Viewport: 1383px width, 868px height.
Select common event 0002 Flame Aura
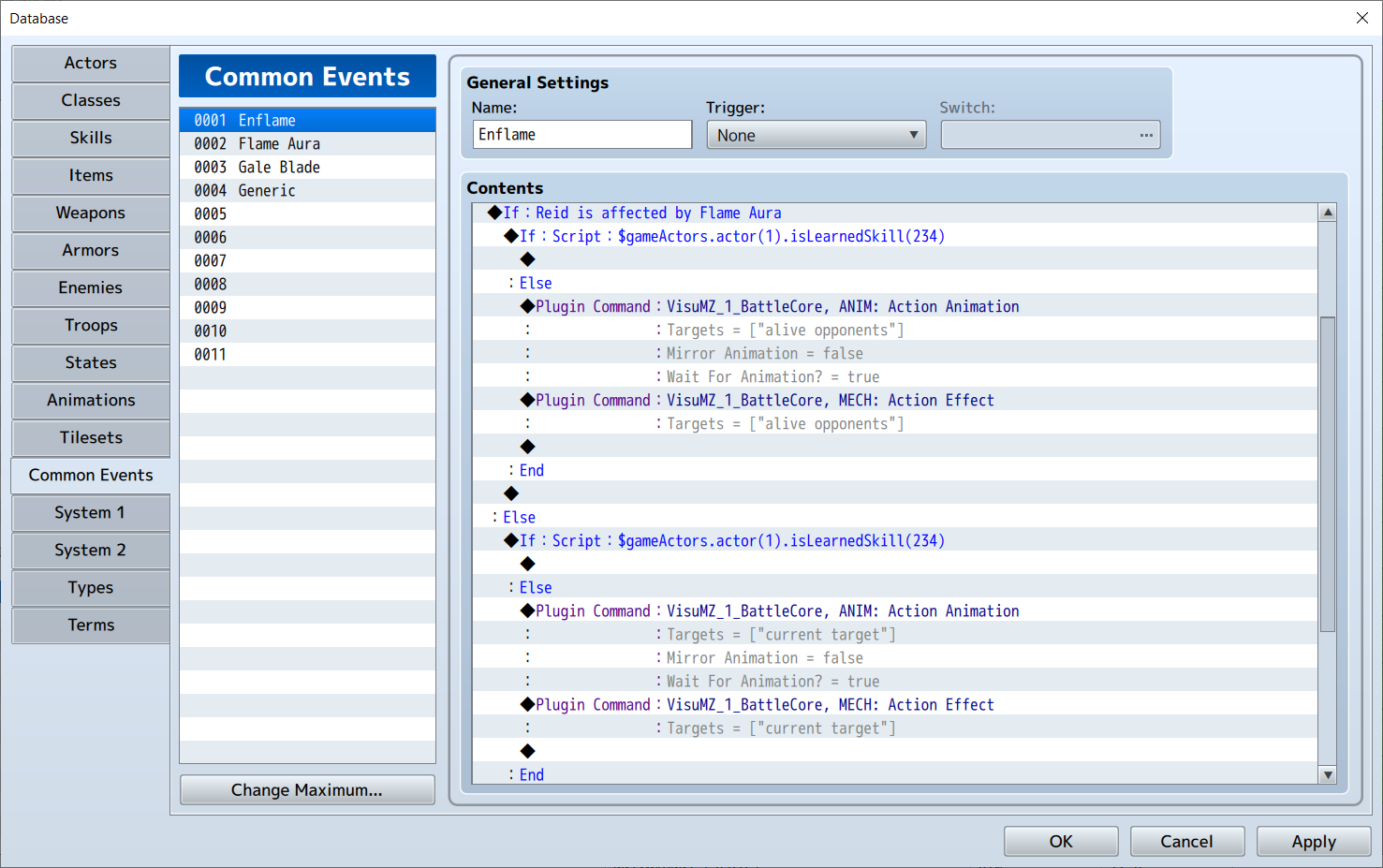tap(307, 143)
